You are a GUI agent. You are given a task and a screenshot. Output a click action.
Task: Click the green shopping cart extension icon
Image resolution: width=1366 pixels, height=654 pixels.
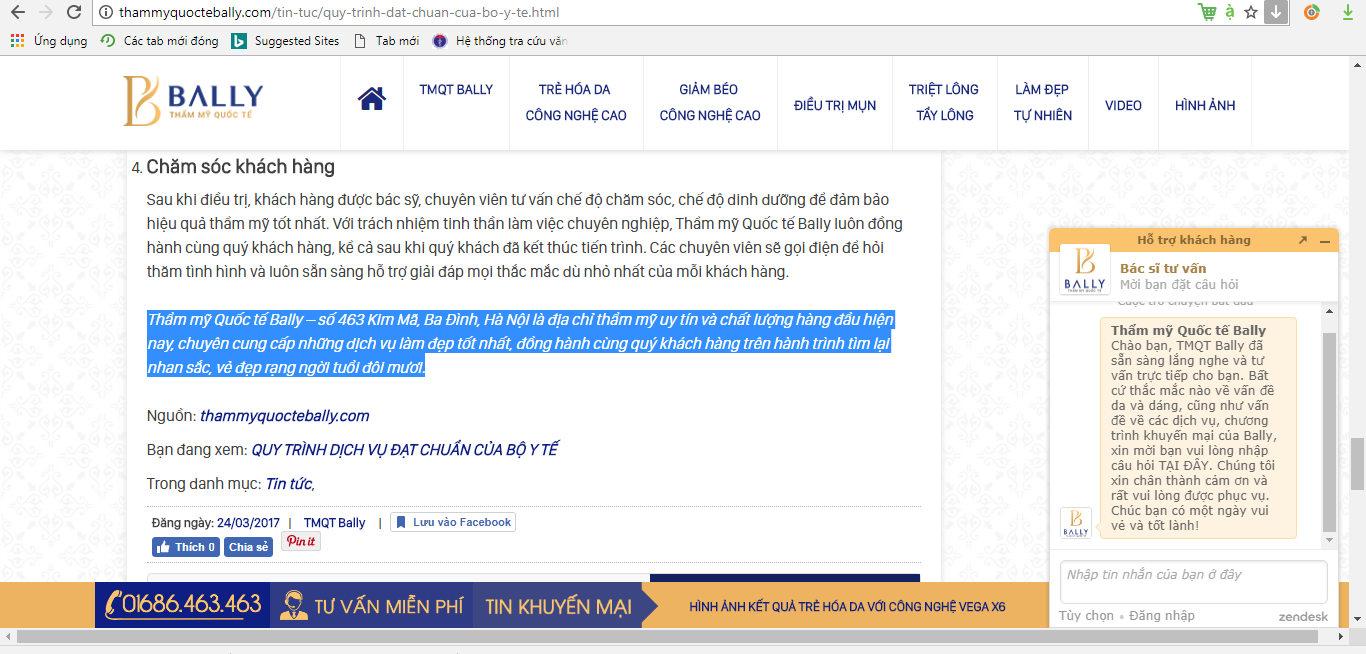[x=1208, y=12]
